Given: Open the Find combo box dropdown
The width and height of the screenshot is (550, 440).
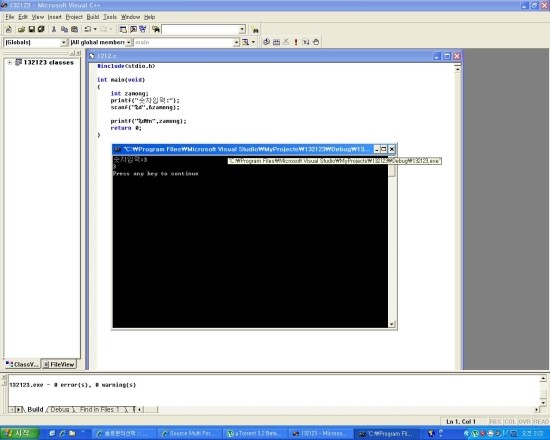Looking at the screenshot, I should (242, 29).
